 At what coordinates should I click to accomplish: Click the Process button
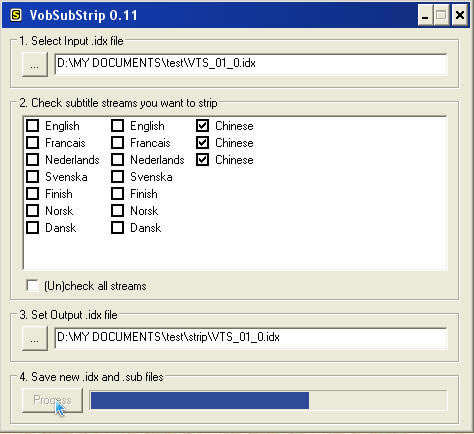(52, 400)
